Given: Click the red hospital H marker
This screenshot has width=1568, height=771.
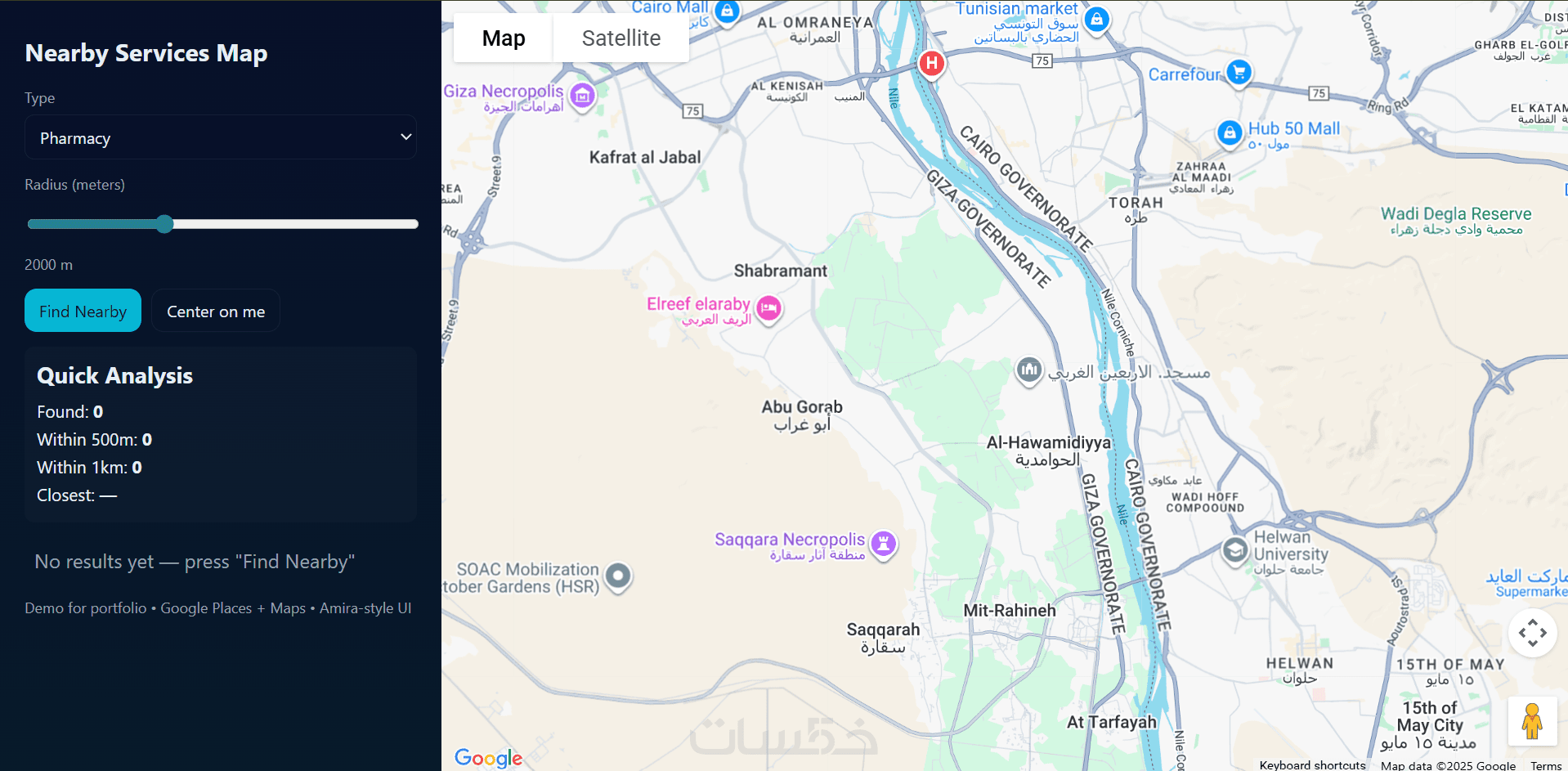Looking at the screenshot, I should tap(931, 63).
